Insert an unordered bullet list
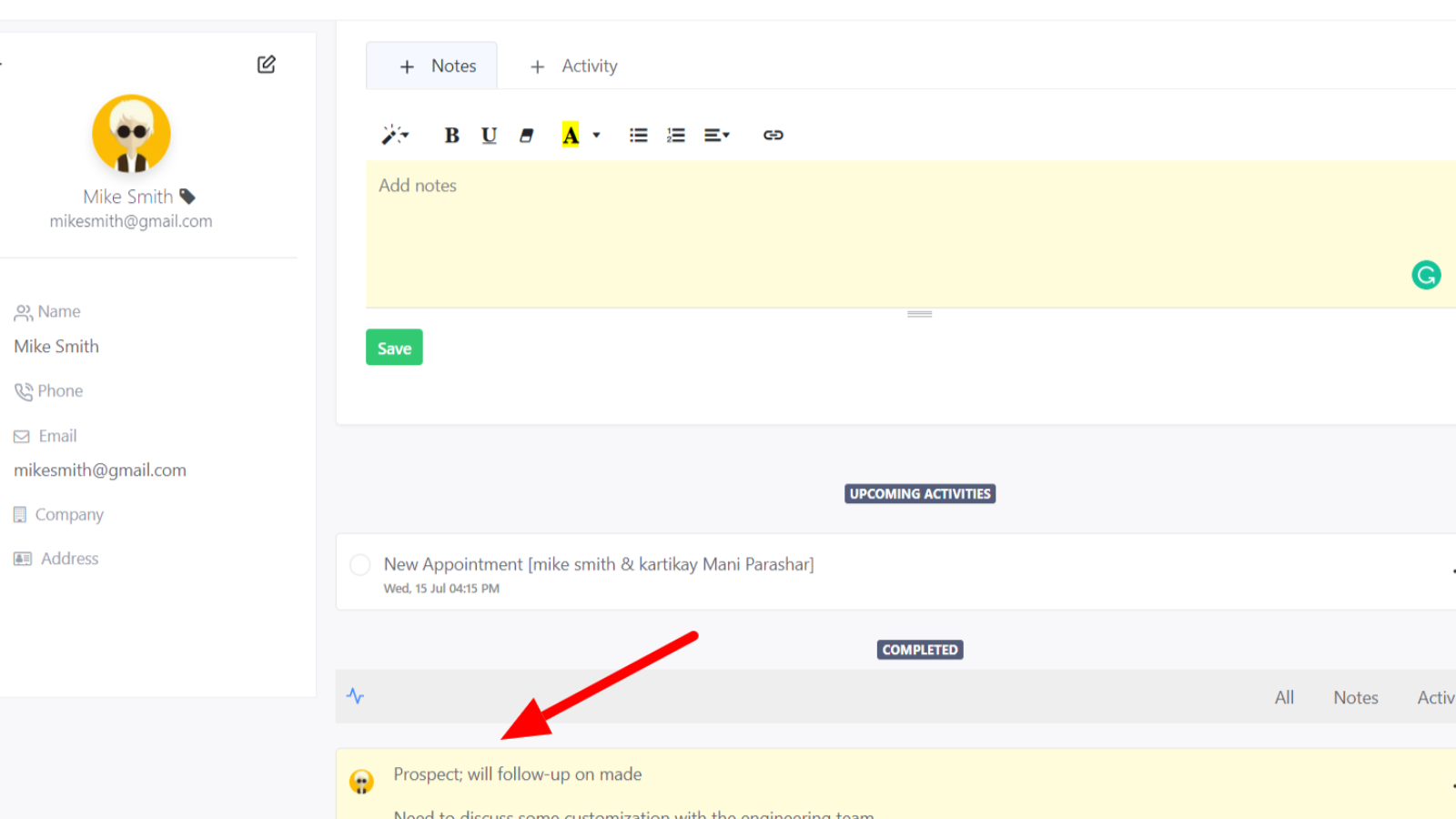This screenshot has width=1456, height=819. click(638, 136)
